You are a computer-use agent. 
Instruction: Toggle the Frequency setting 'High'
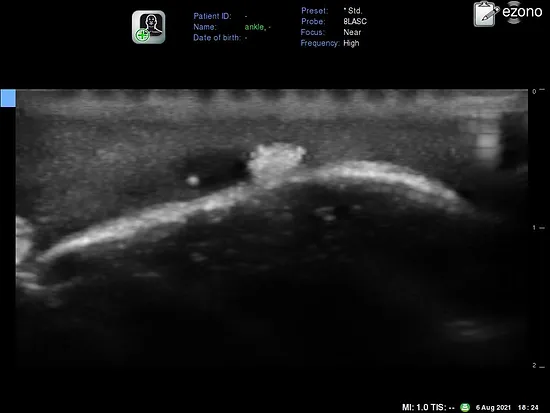pos(351,43)
